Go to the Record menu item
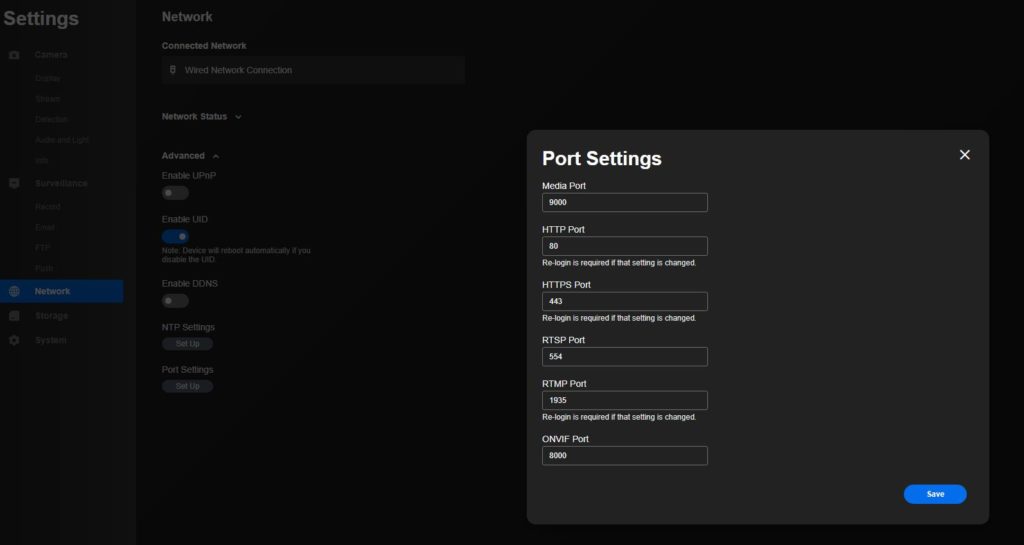 coord(48,207)
